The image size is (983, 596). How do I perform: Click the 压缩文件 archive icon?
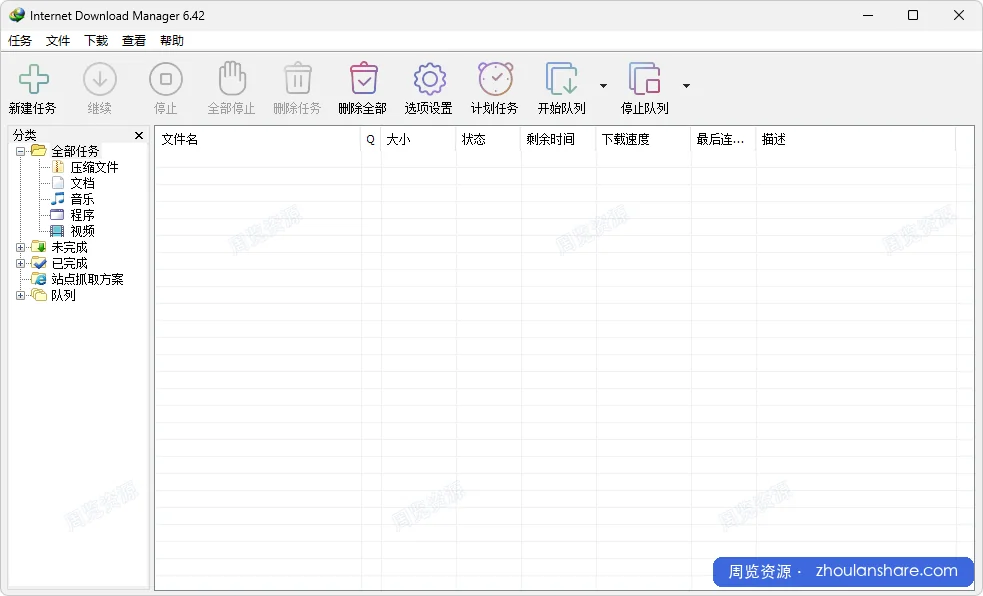tap(58, 167)
